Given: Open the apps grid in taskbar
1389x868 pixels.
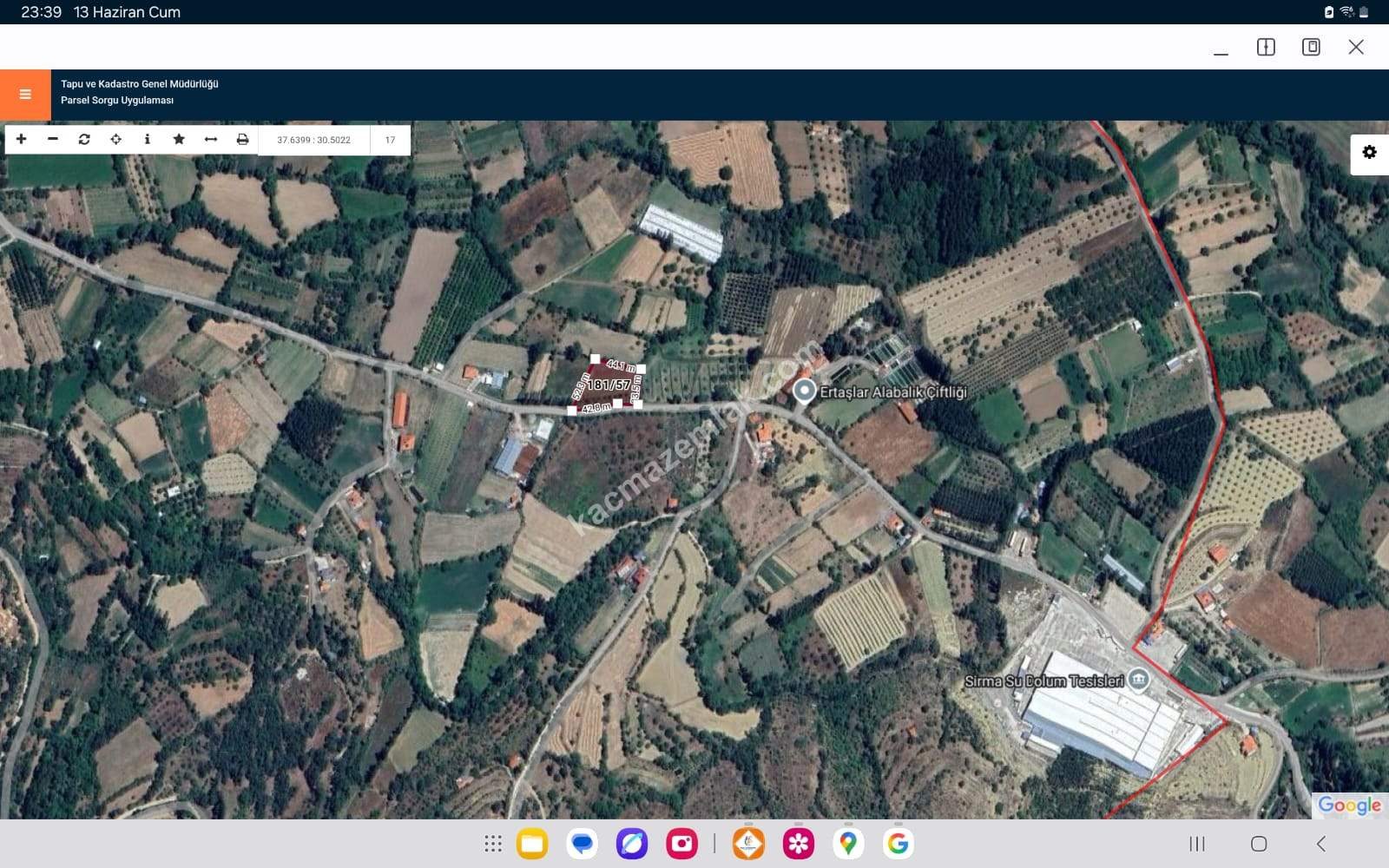Looking at the screenshot, I should [x=493, y=844].
